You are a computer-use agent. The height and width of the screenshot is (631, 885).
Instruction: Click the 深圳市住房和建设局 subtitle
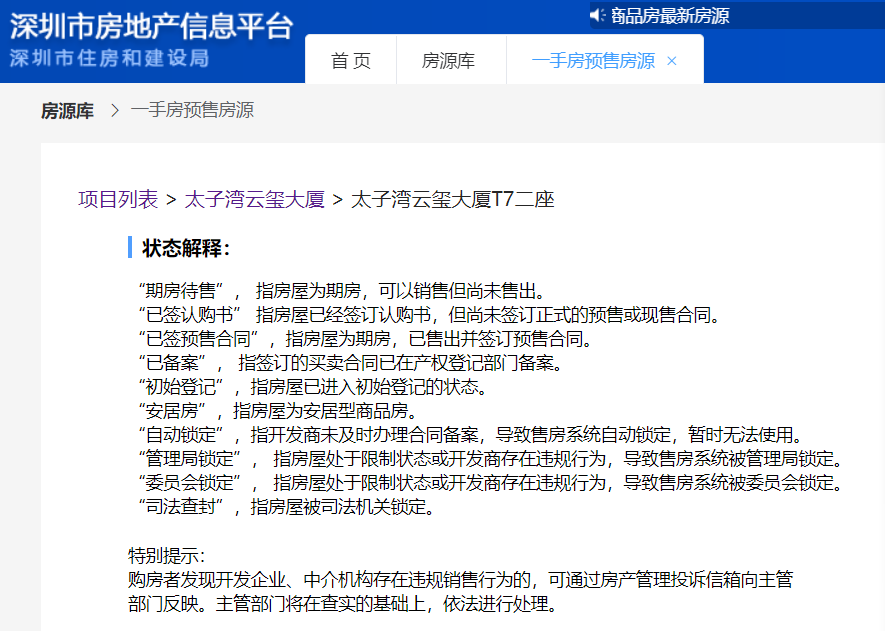109,58
